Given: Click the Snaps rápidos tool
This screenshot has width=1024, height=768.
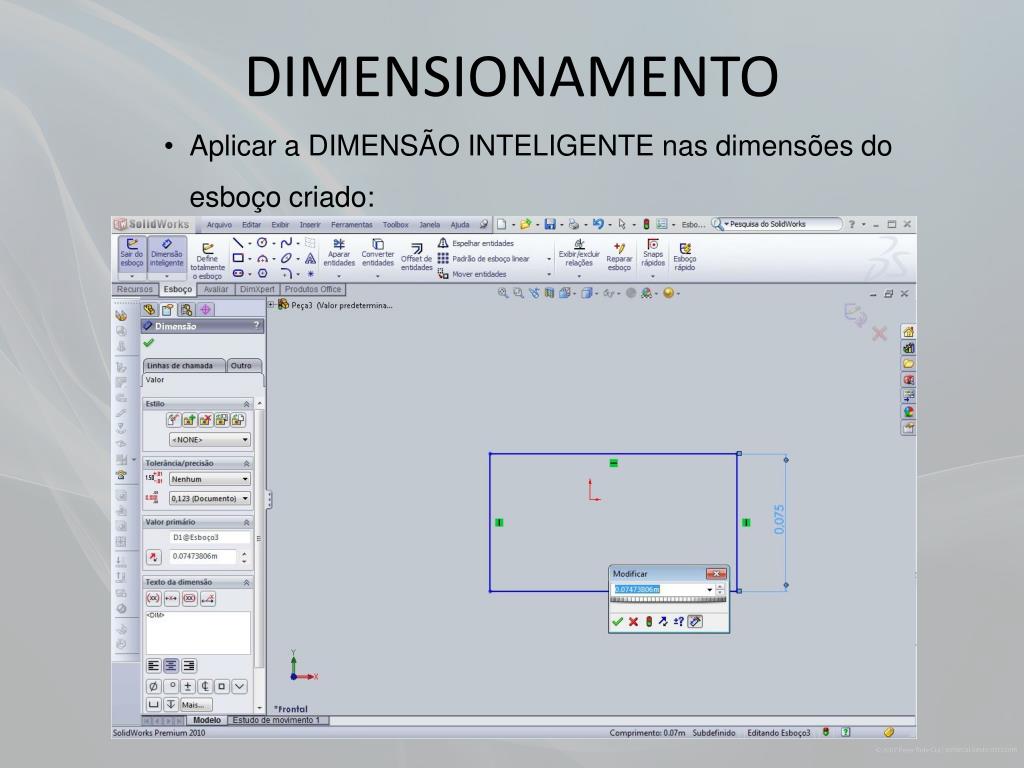Looking at the screenshot, I should [652, 253].
